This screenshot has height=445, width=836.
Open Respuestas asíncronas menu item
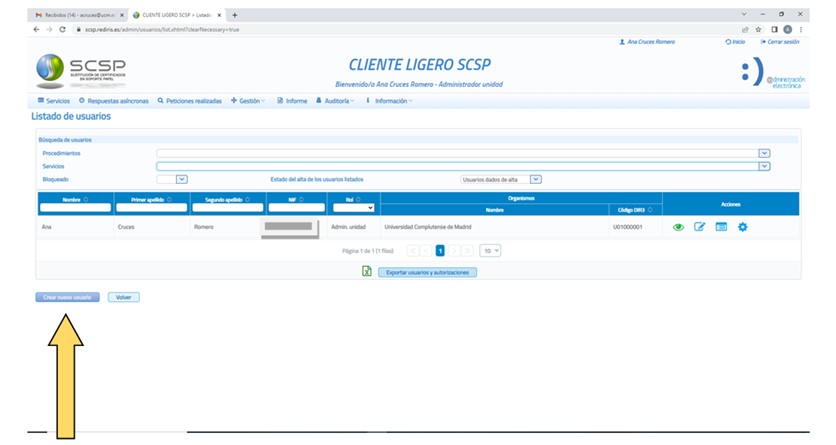(x=114, y=101)
